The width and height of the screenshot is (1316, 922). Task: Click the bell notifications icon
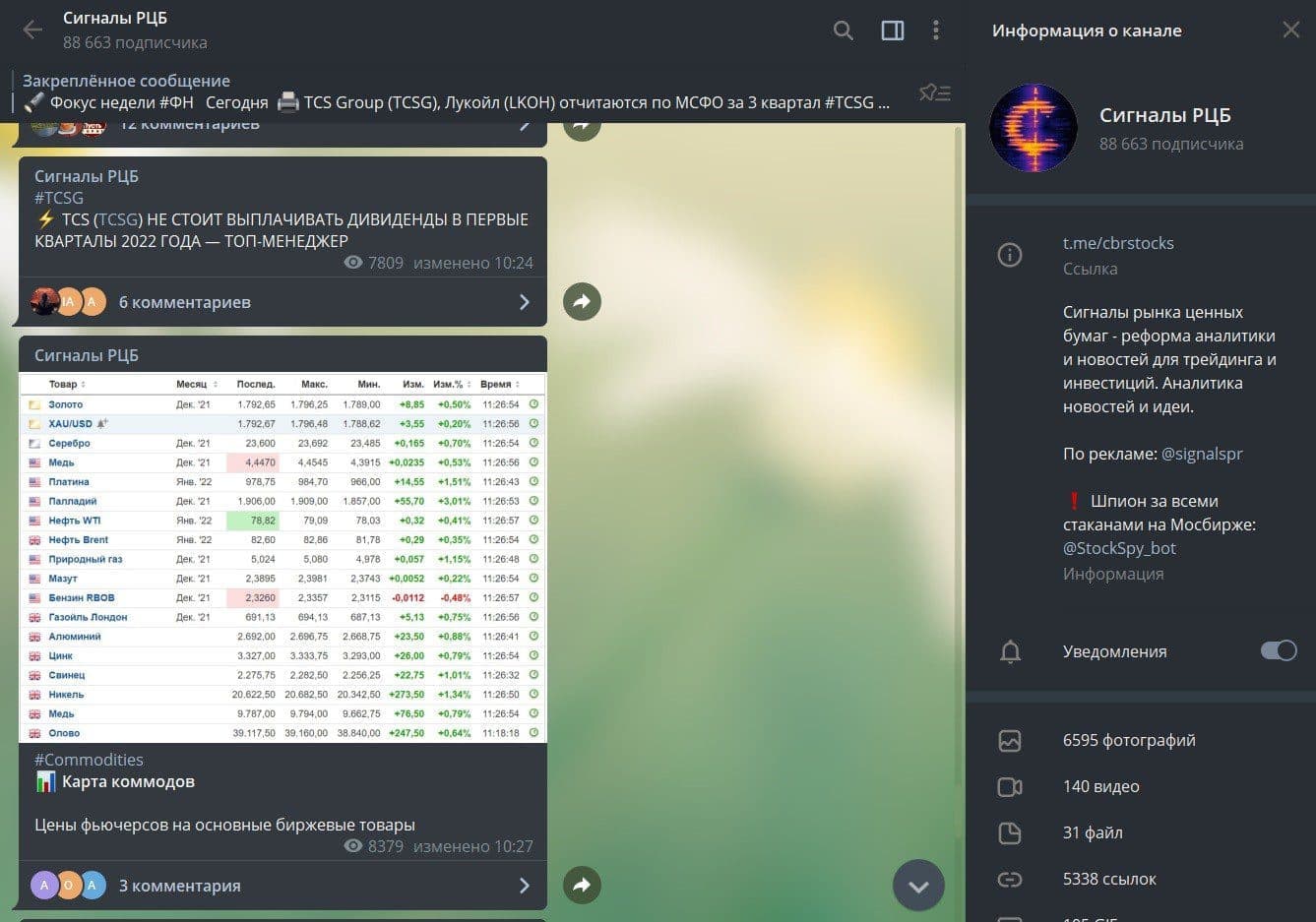[x=1010, y=651]
